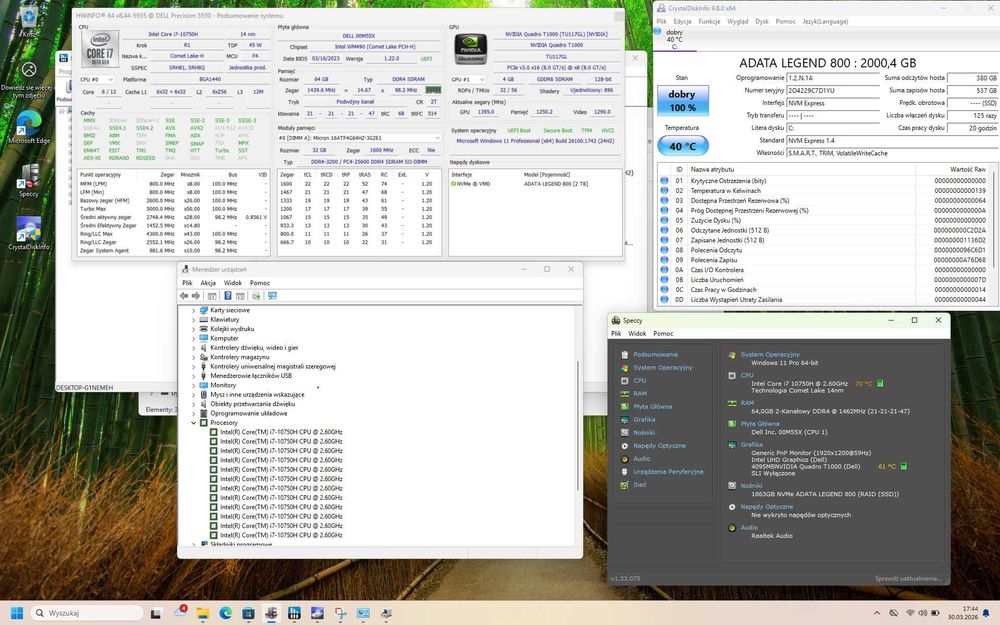Open Język(Language) menu in CrystalDiskInfo
Screen dimensions: 1000x625
[x=825, y=22]
